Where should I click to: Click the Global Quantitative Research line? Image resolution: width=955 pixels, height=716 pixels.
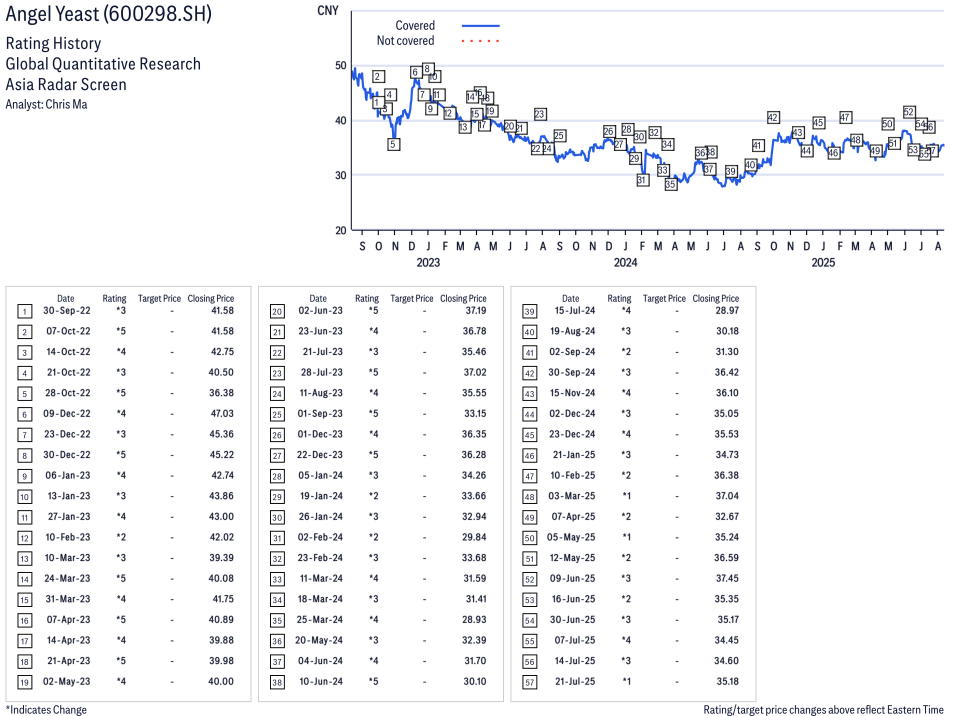click(x=103, y=64)
